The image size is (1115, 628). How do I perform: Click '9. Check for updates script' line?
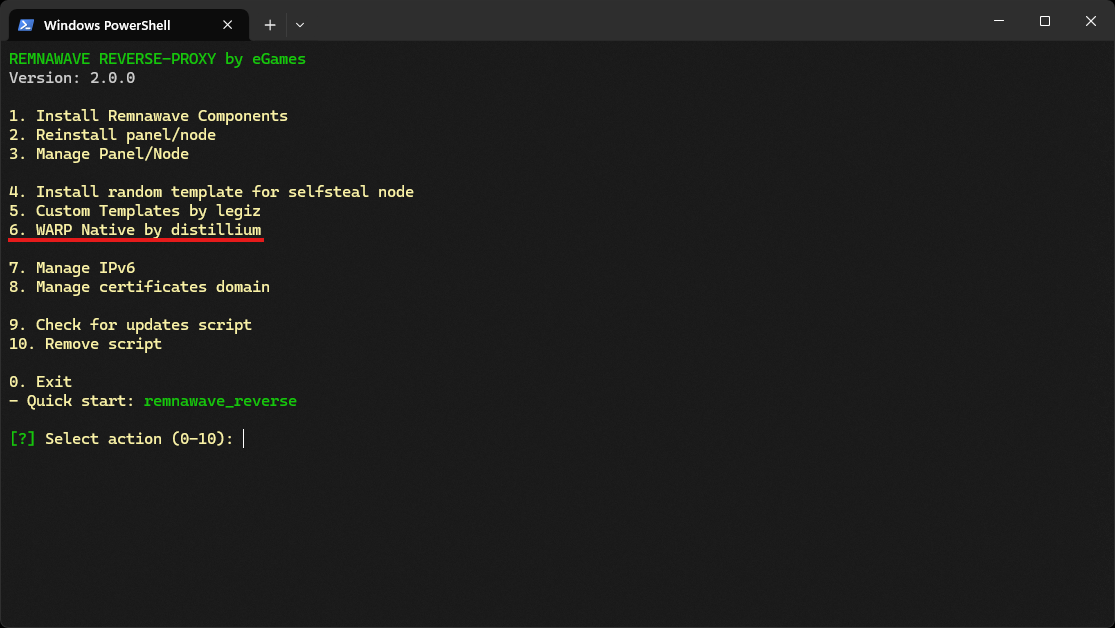click(130, 325)
